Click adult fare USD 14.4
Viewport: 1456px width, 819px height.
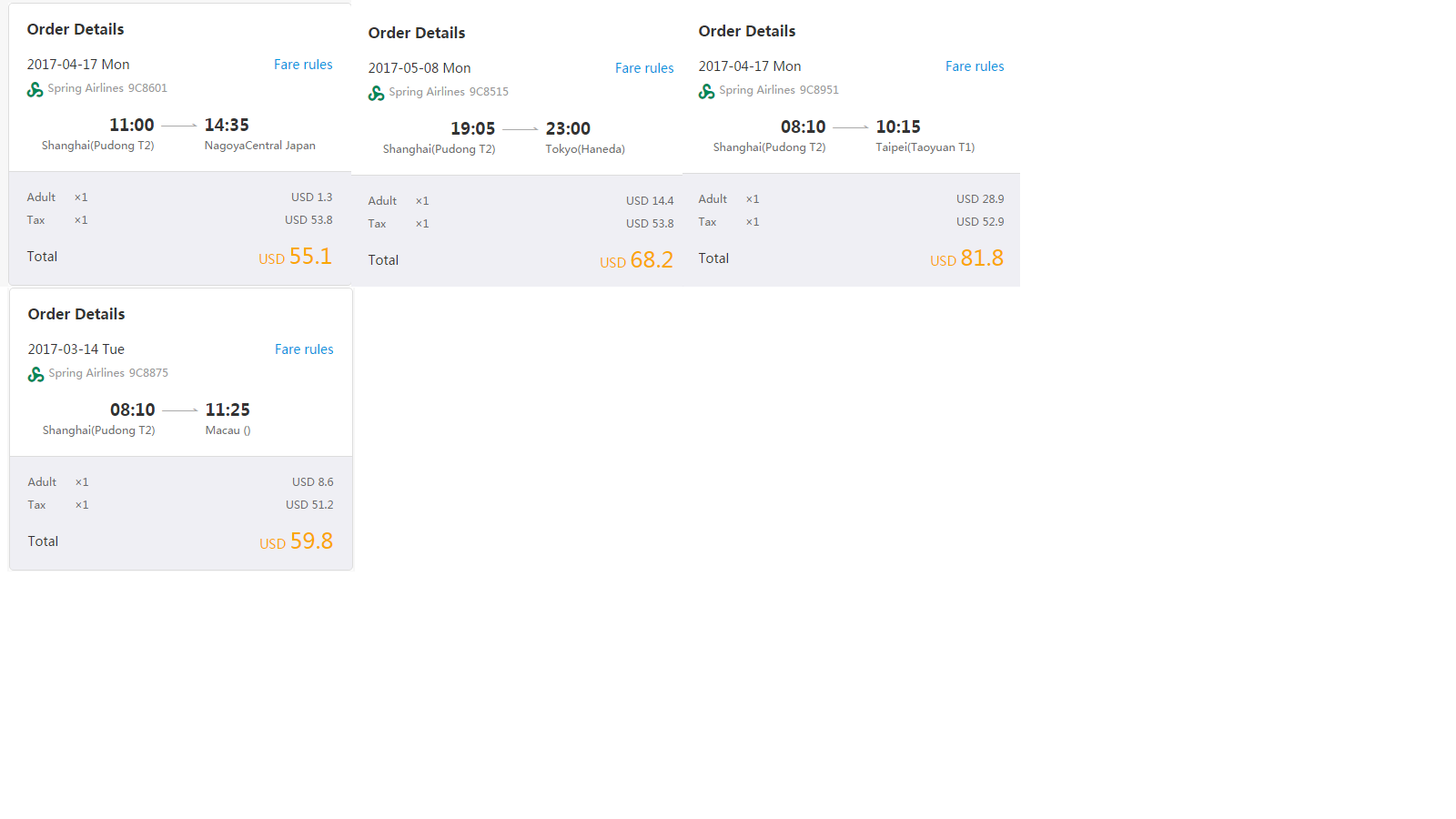pyautogui.click(x=650, y=201)
